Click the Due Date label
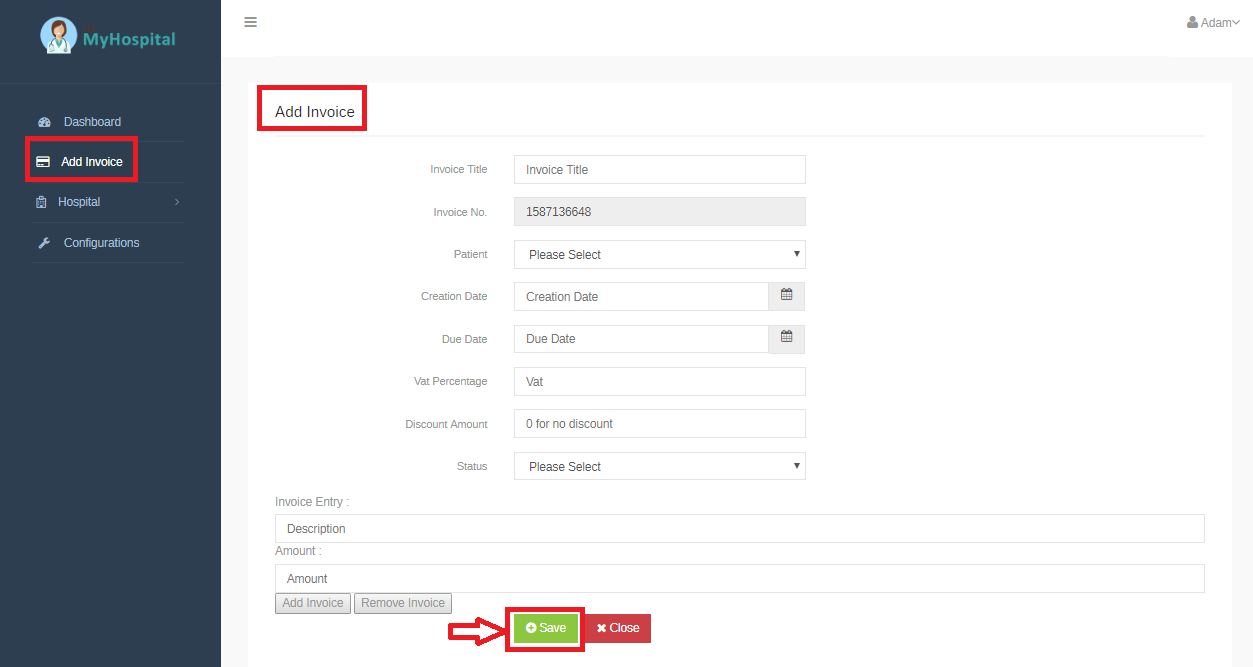The height and width of the screenshot is (667, 1253). pyautogui.click(x=465, y=339)
